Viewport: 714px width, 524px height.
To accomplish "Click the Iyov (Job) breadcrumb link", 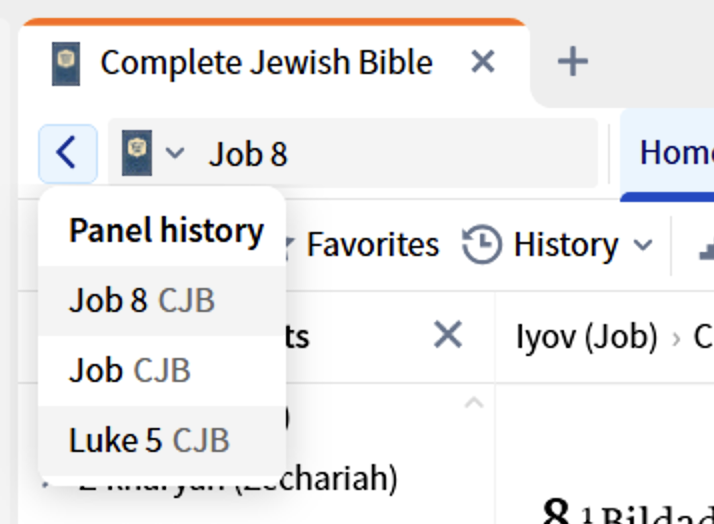I will 586,337.
